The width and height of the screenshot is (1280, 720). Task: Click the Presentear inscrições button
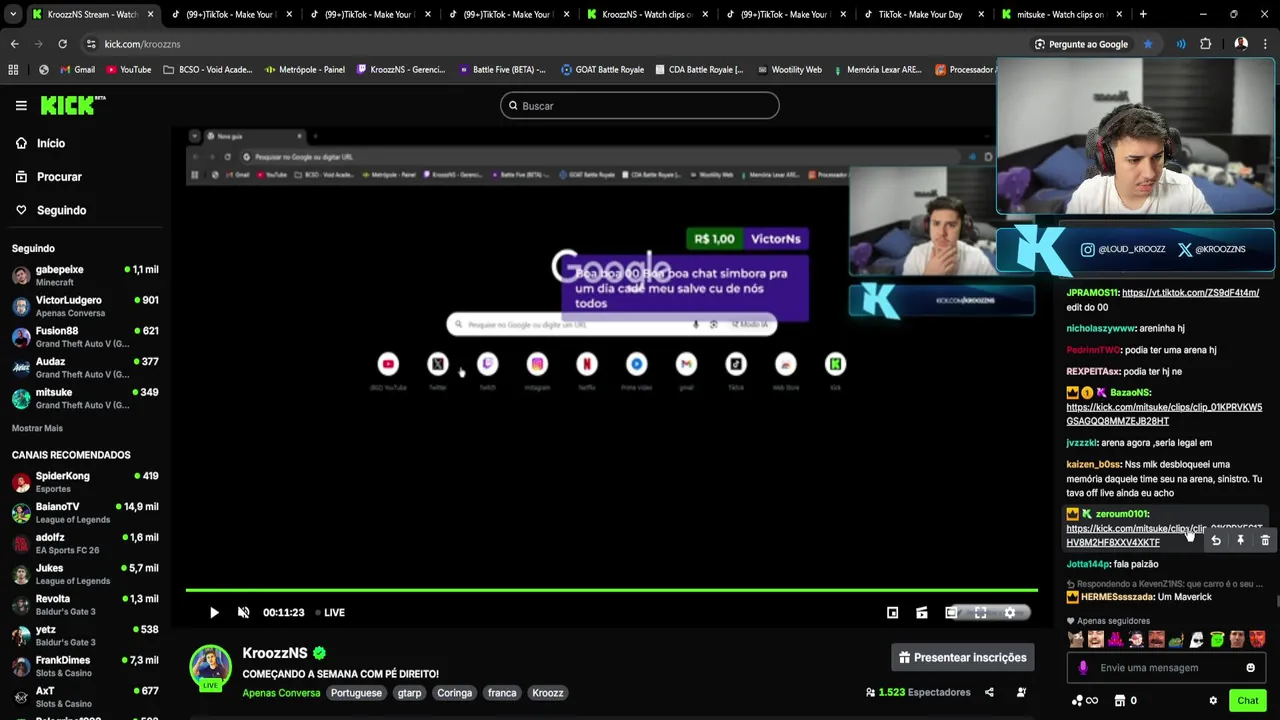[962, 657]
